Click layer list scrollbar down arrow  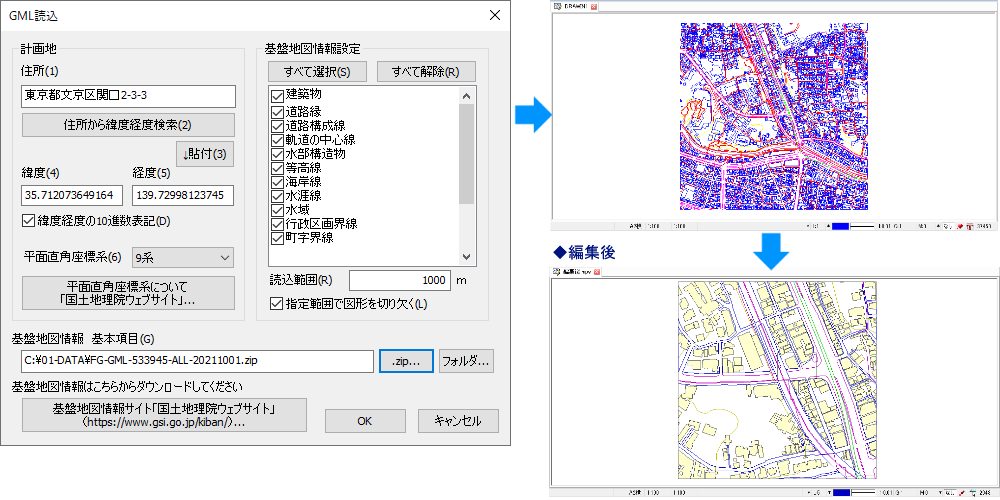466,257
